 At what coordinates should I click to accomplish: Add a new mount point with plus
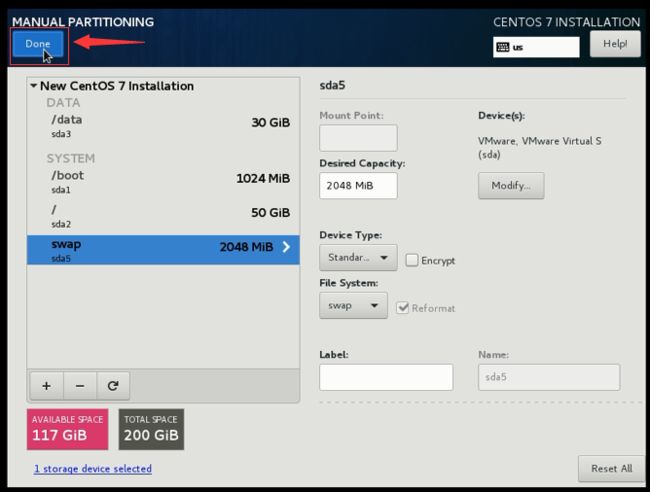[47, 386]
